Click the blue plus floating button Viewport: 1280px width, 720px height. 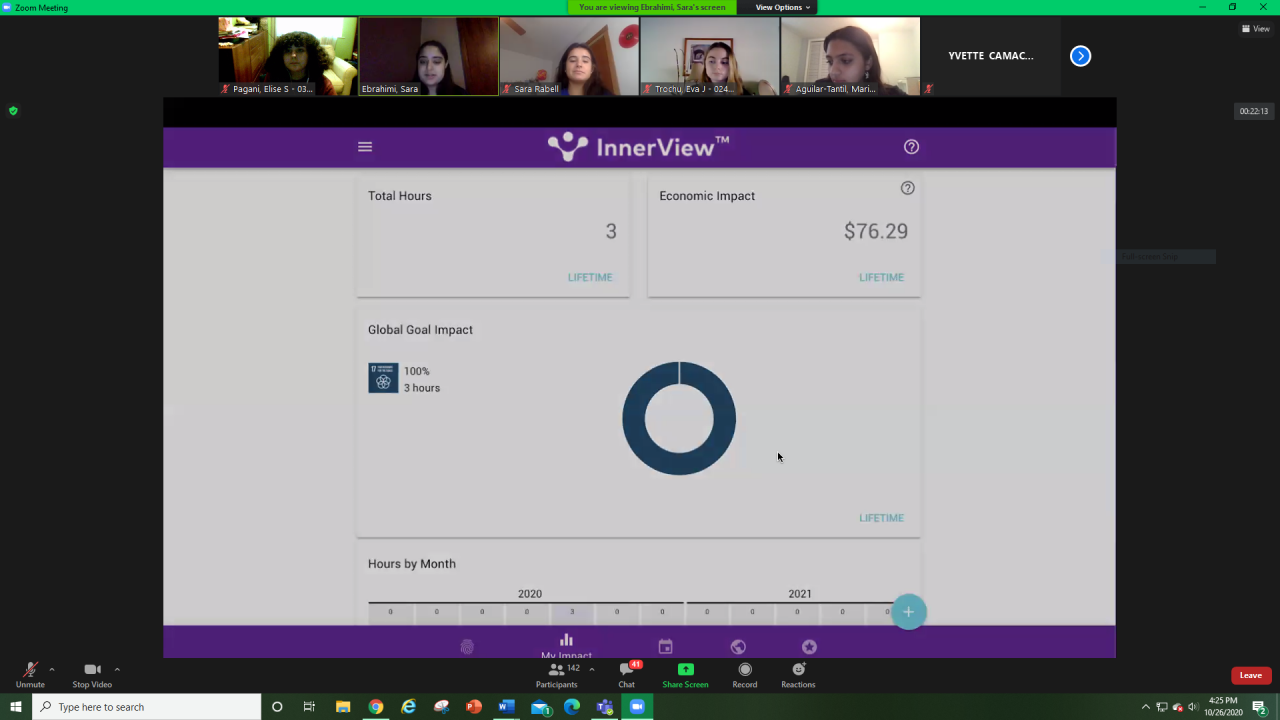pos(908,612)
